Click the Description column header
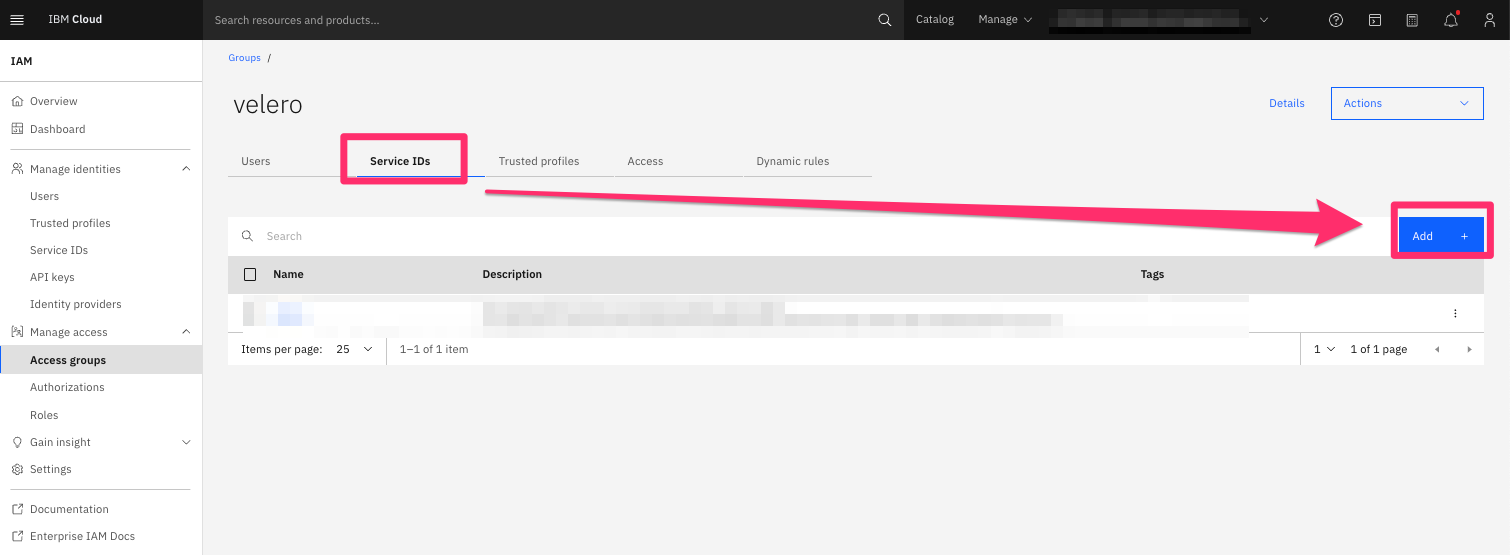 pyautogui.click(x=512, y=274)
